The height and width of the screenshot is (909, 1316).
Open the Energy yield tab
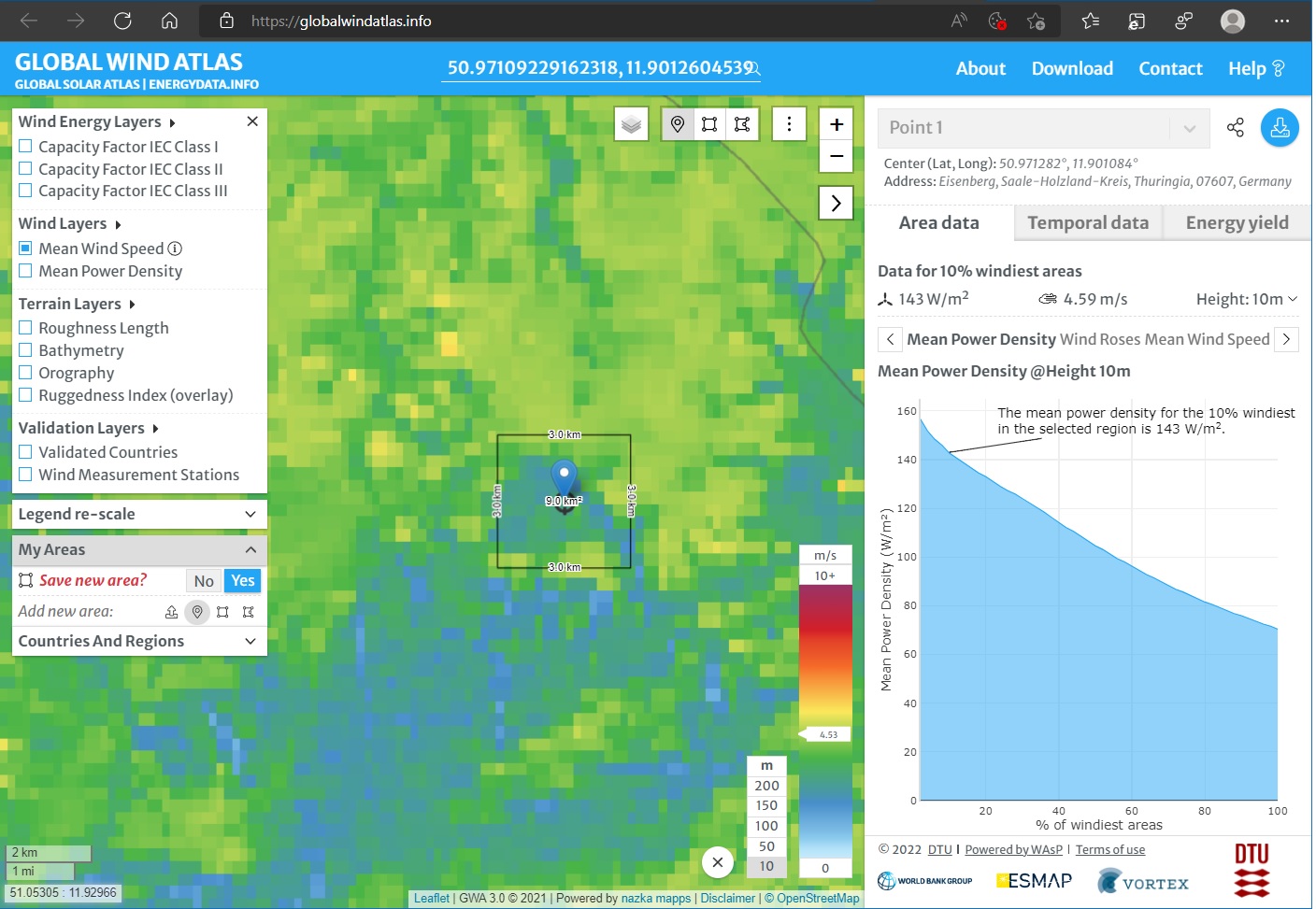[x=1237, y=222]
